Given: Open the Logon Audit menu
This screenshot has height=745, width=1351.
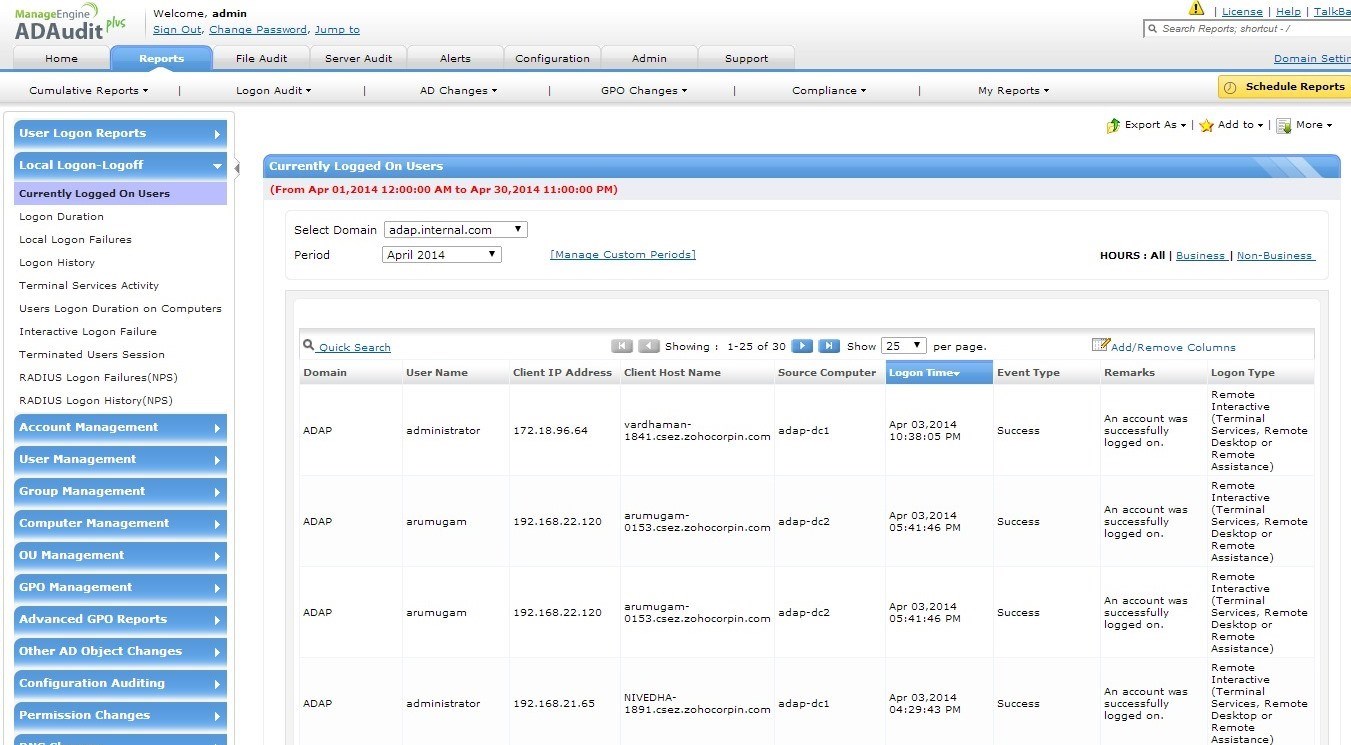Looking at the screenshot, I should click(273, 91).
